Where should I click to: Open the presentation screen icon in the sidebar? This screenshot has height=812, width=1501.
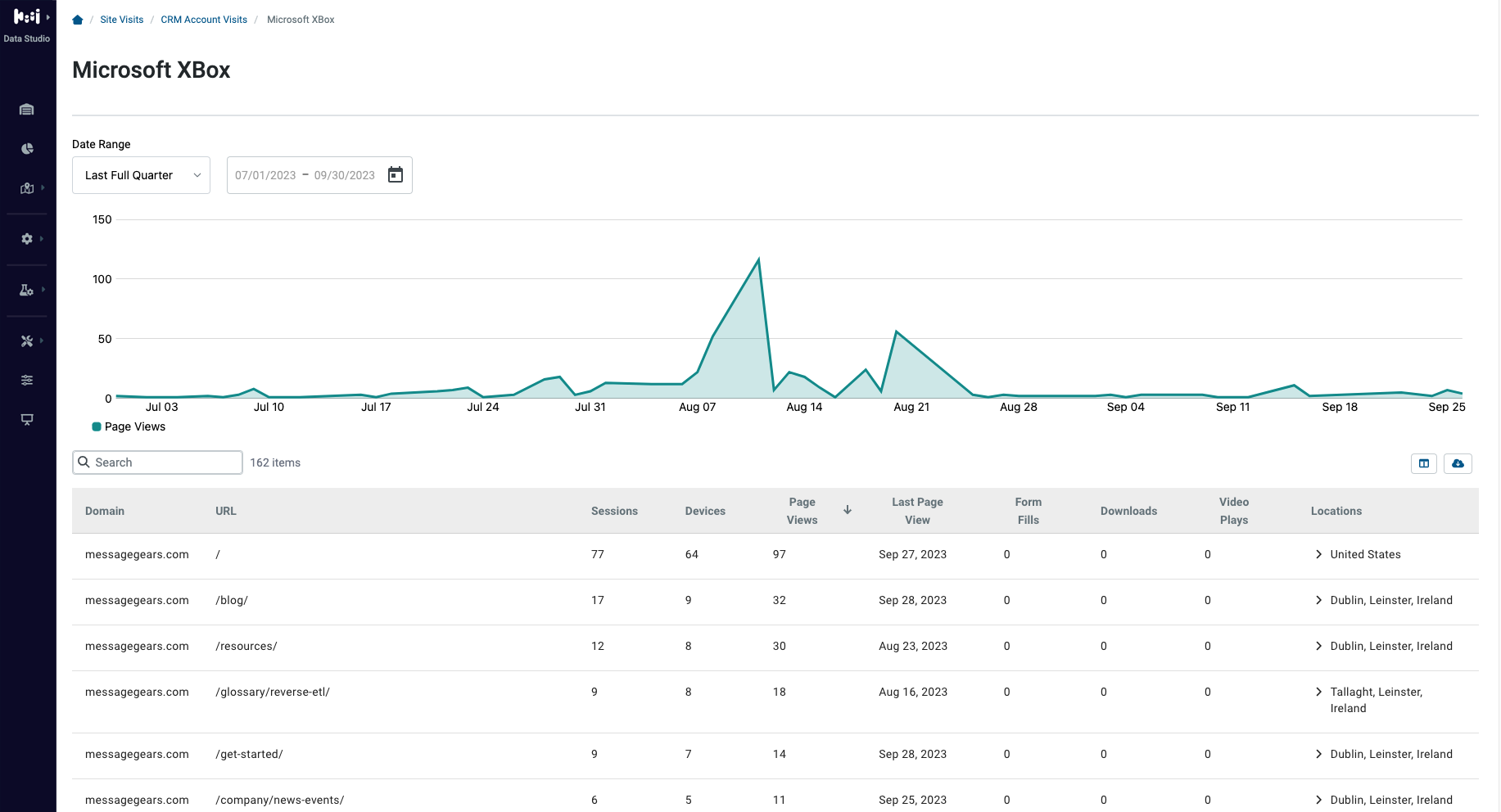pos(27,419)
